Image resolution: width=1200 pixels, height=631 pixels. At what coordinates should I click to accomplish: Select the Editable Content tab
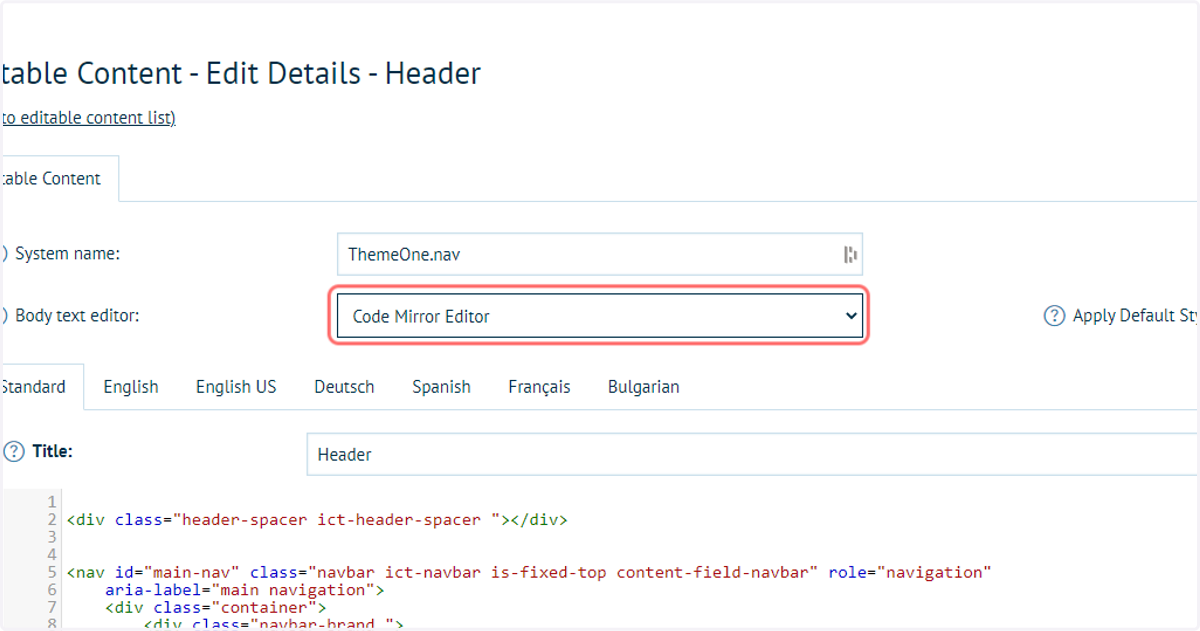pyautogui.click(x=58, y=179)
